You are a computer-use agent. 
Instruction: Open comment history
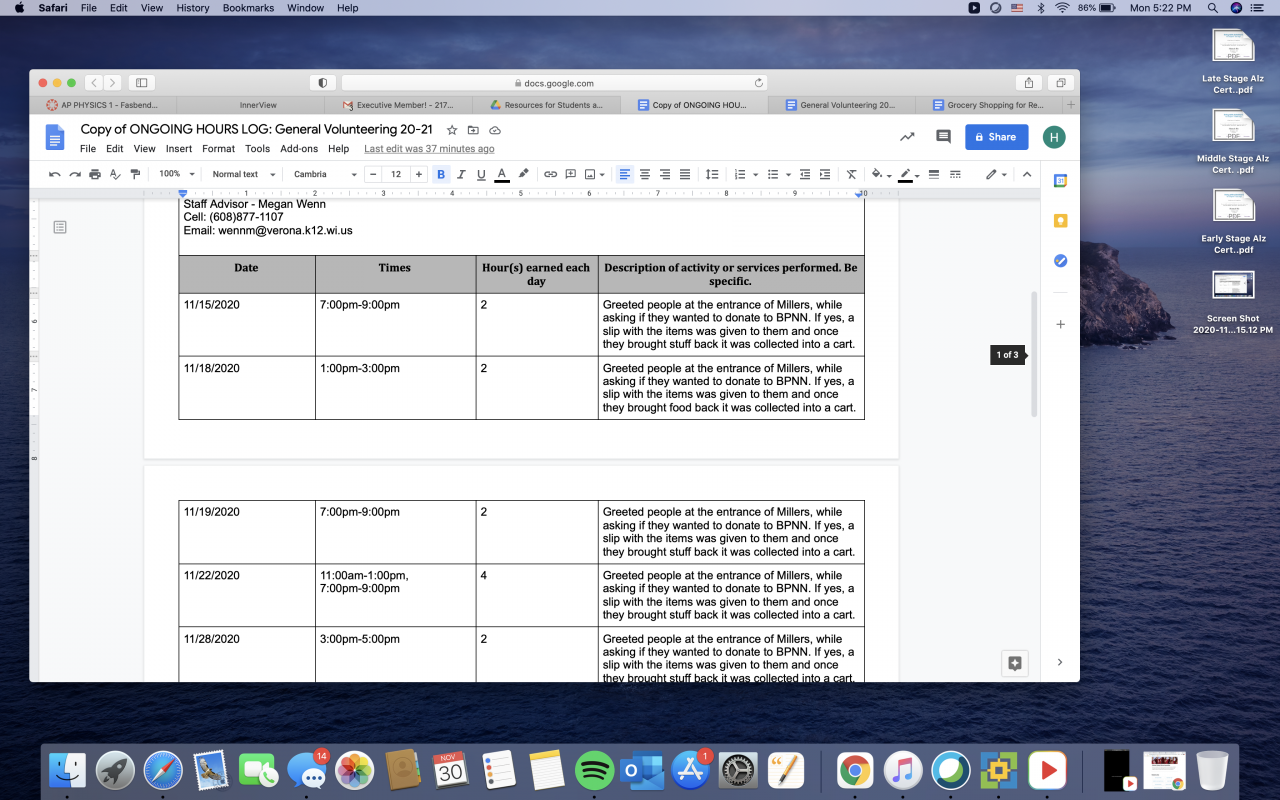(x=943, y=137)
